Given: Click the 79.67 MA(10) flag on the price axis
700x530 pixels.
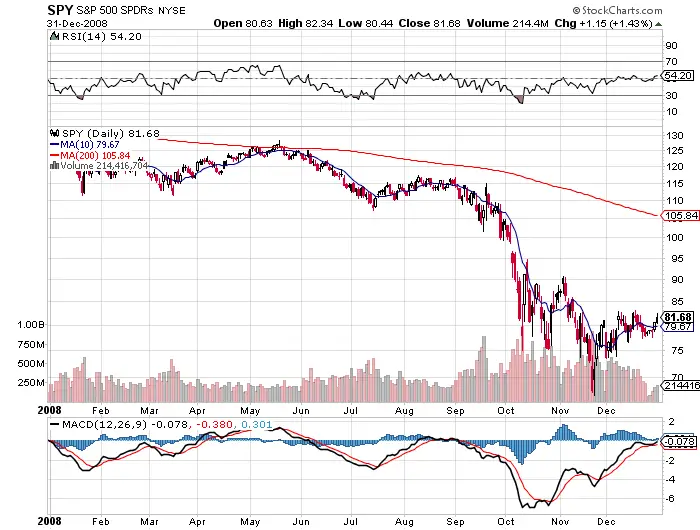Looking at the screenshot, I should [x=678, y=327].
